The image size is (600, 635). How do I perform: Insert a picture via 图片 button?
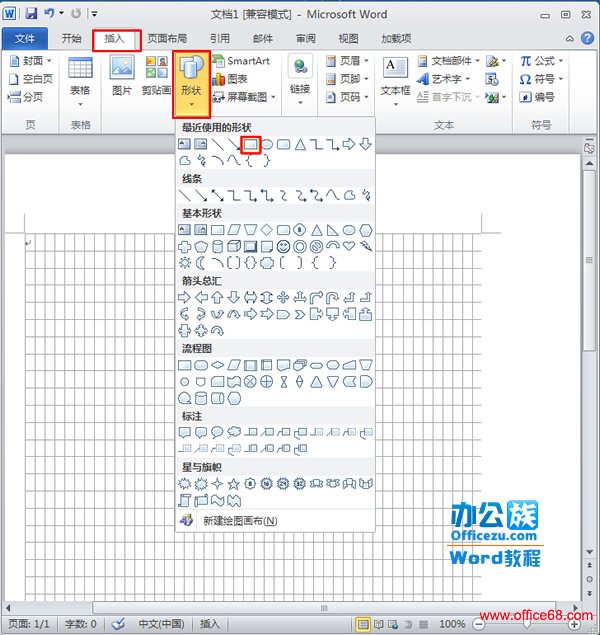click(x=122, y=75)
